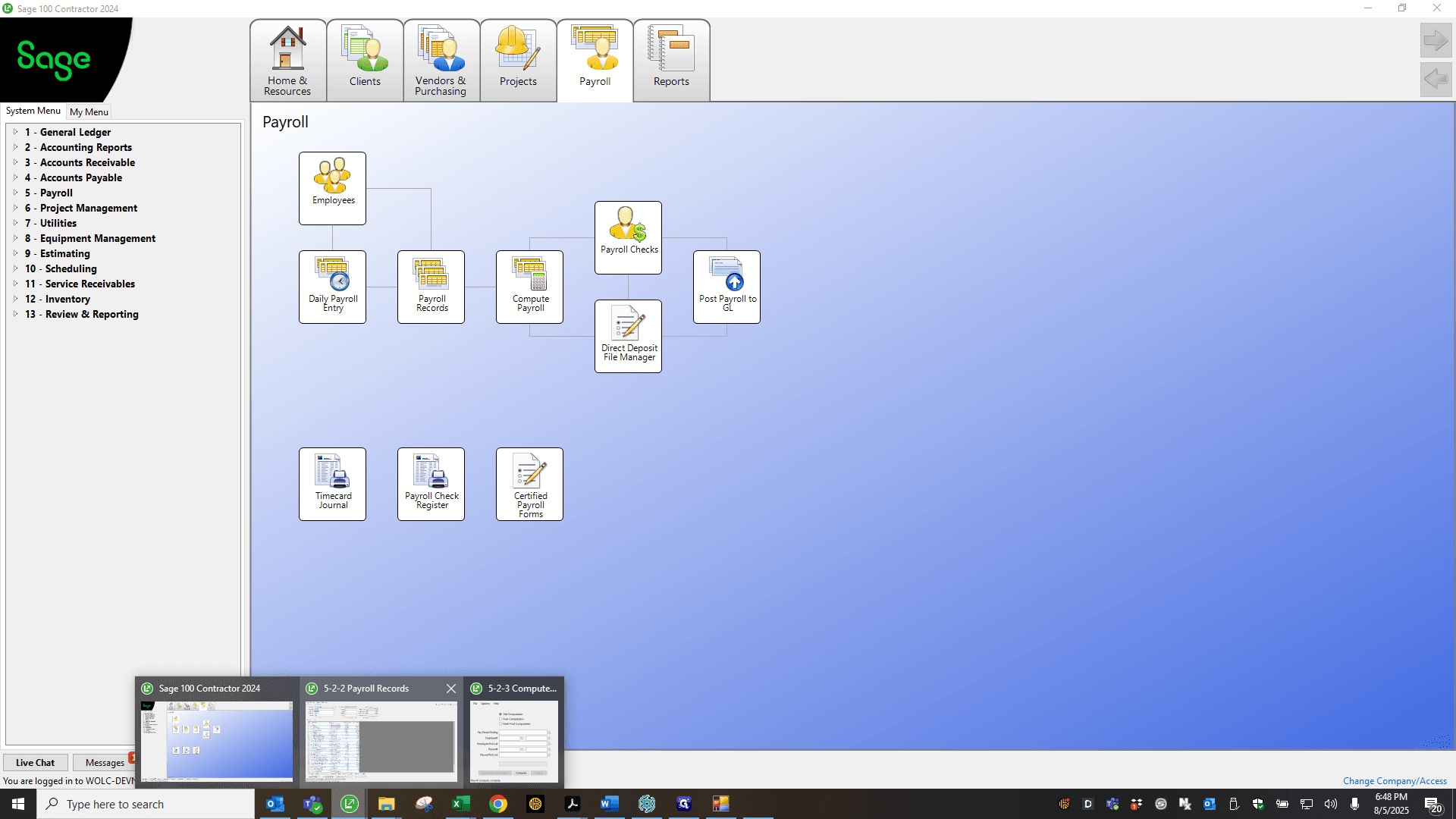
Task: Close the 5-2-2 Payroll Records preview
Action: (451, 689)
